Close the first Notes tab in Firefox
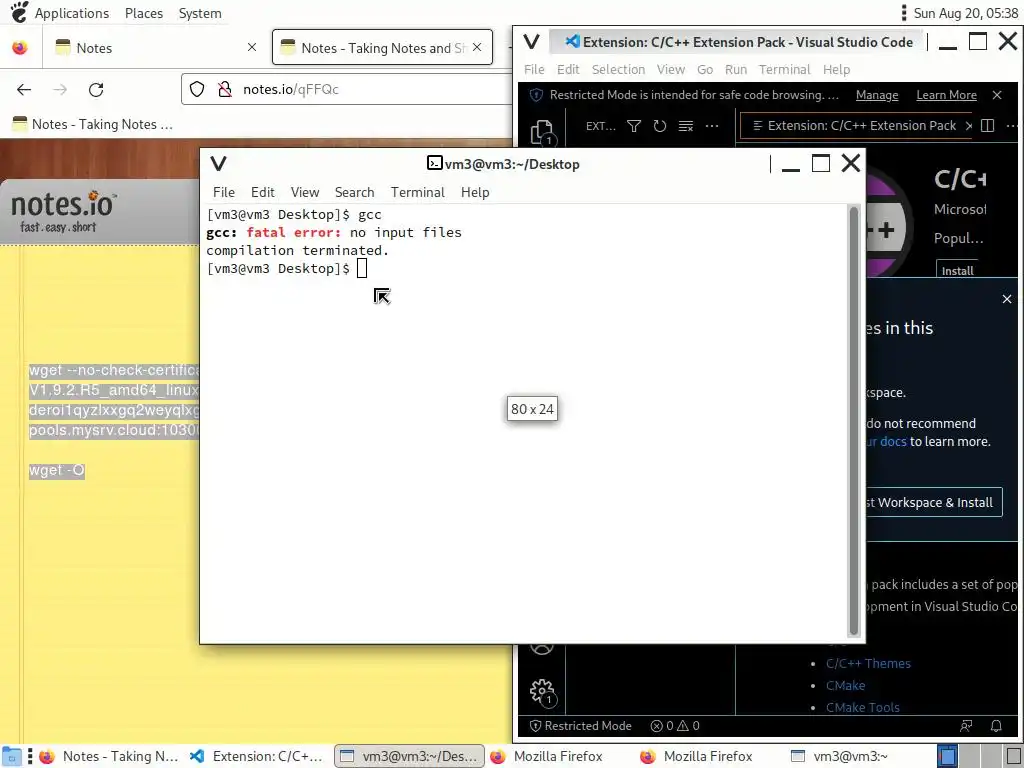 click(x=252, y=47)
